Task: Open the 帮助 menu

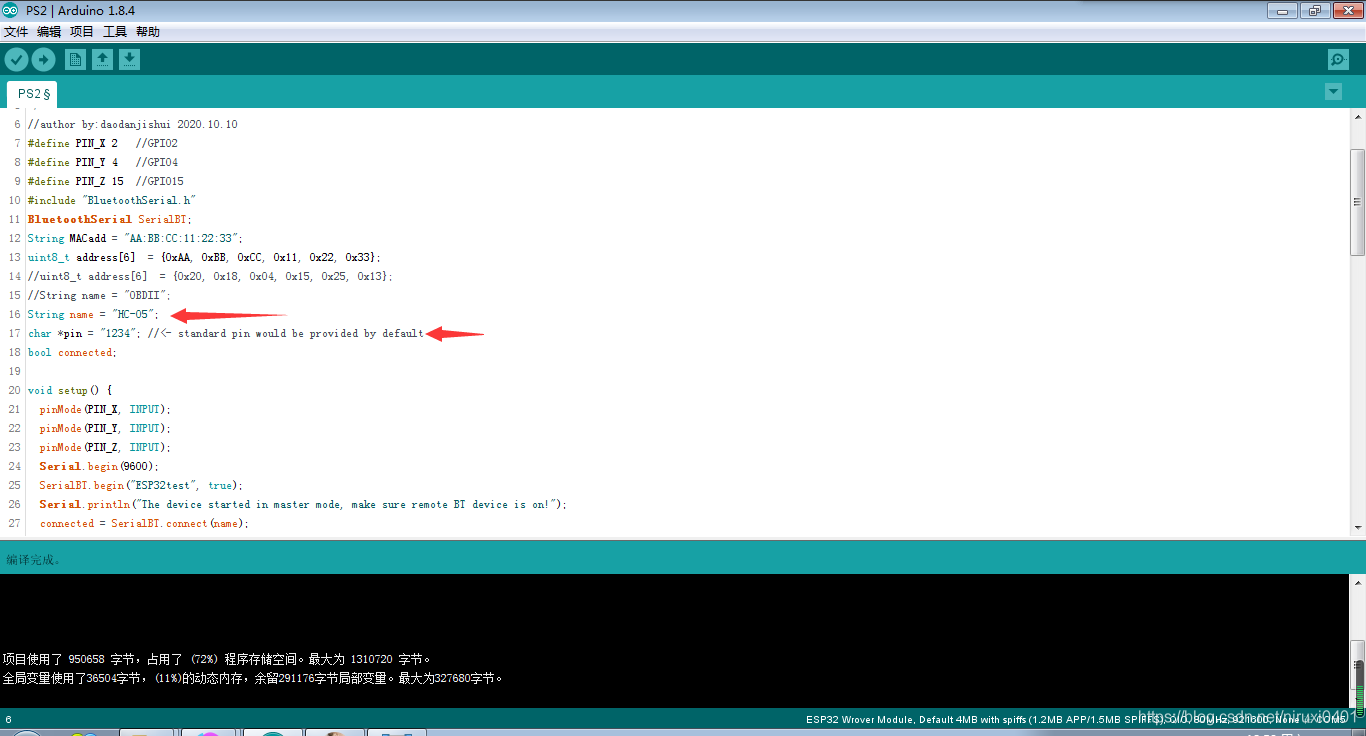Action: pyautogui.click(x=148, y=32)
